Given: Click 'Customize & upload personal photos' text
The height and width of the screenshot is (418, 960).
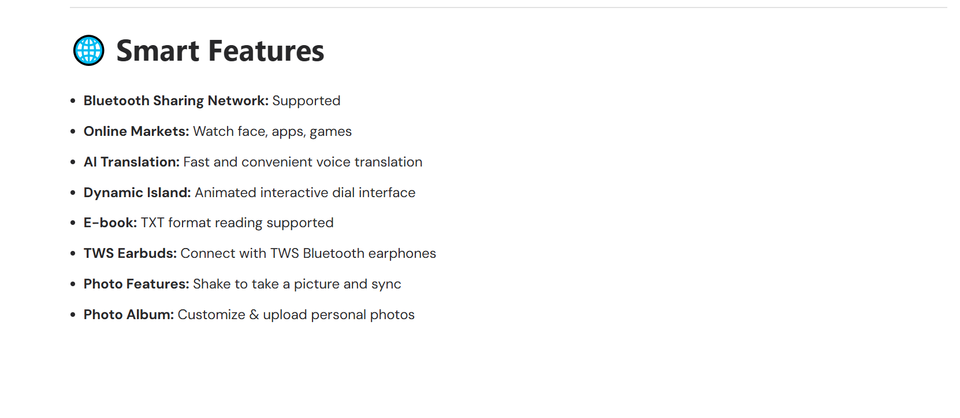Looking at the screenshot, I should tap(296, 315).
